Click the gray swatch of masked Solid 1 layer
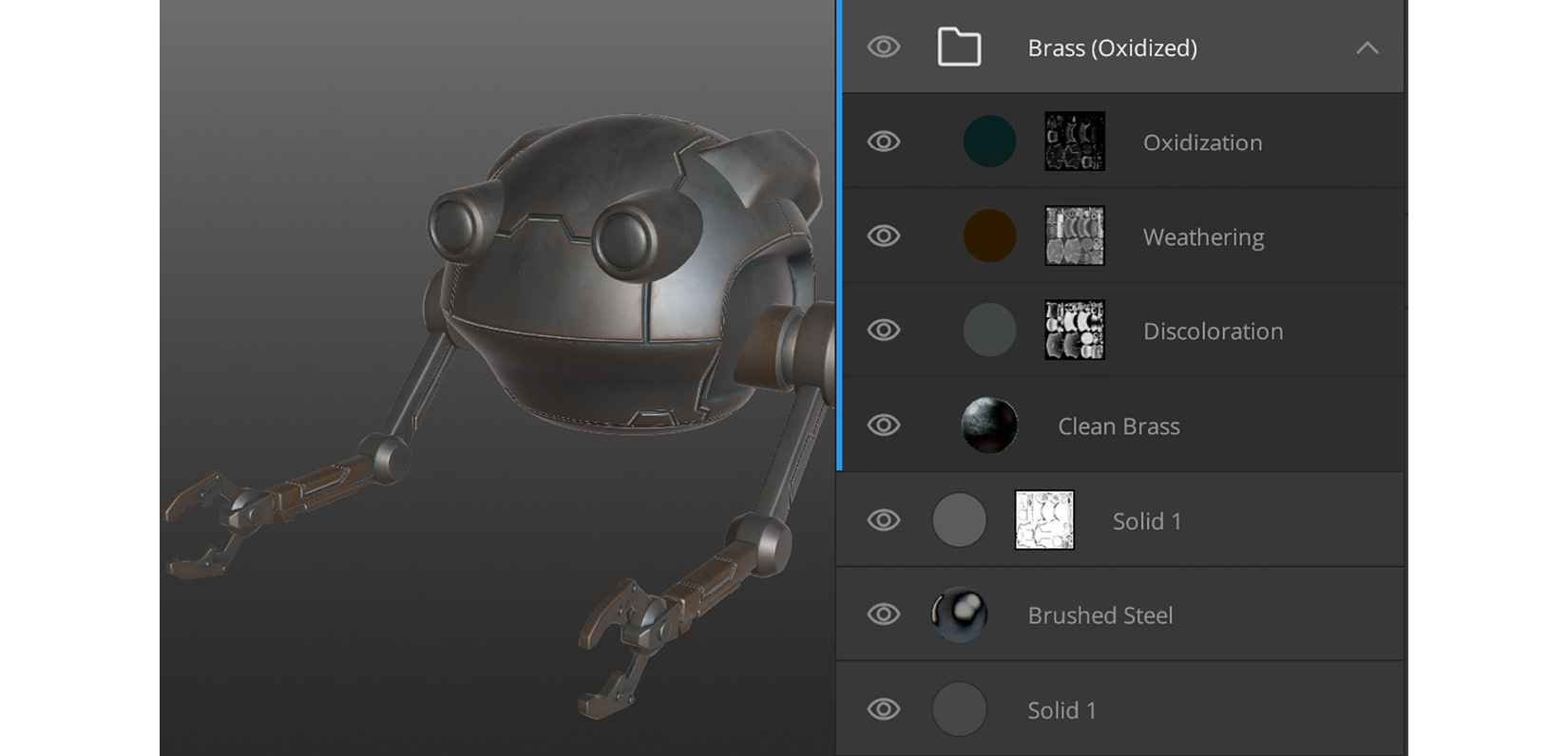Screen dimensions: 1568x756 (x=959, y=520)
